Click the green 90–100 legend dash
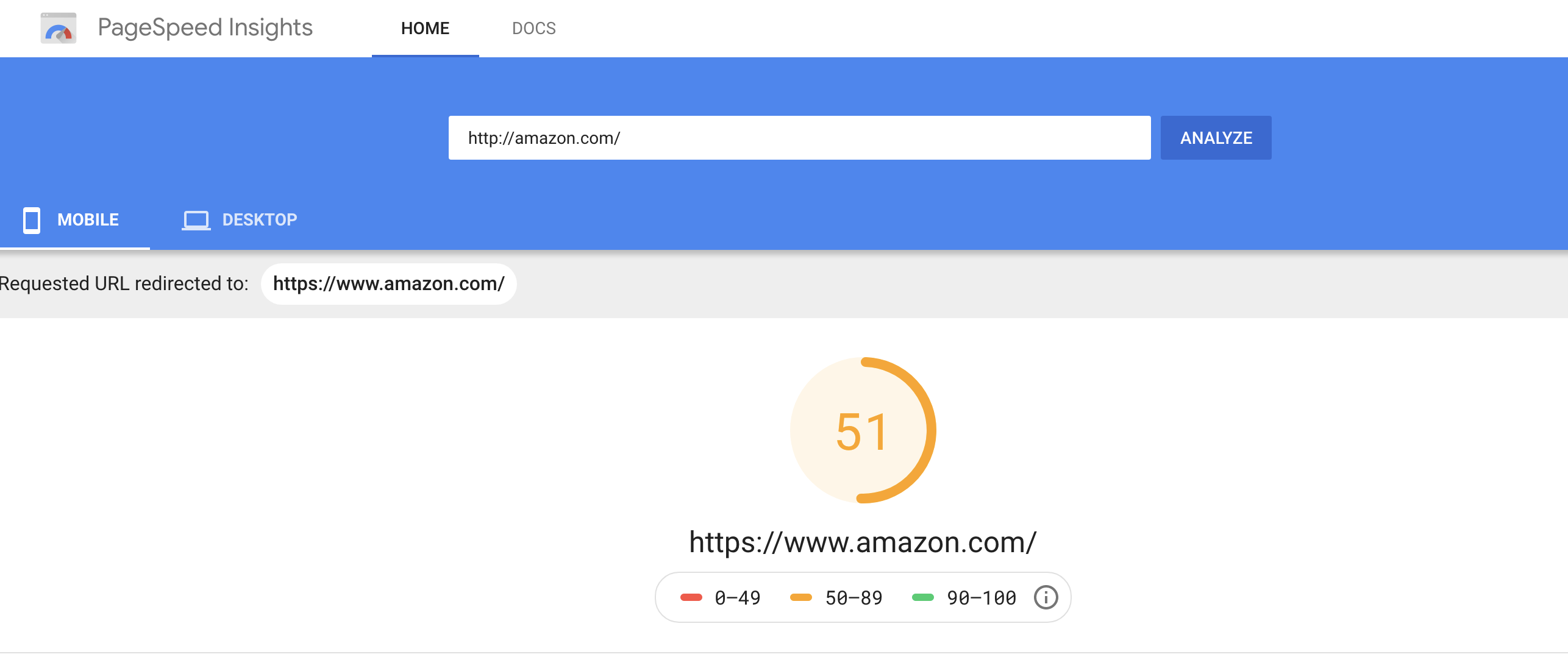Screen dimensions: 1568x657 922,597
